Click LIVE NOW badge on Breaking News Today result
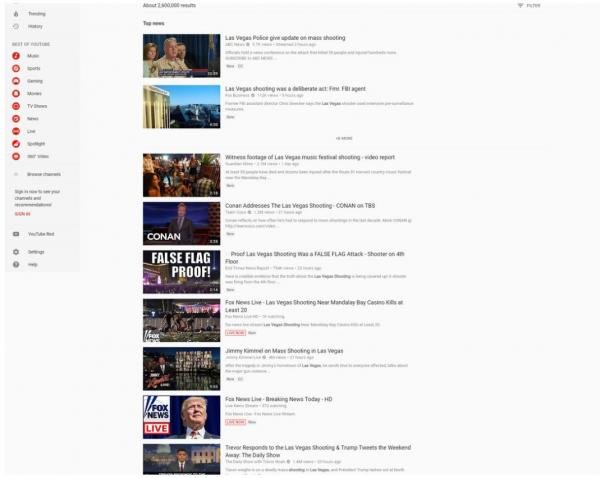The width and height of the screenshot is (600, 478). (235, 422)
